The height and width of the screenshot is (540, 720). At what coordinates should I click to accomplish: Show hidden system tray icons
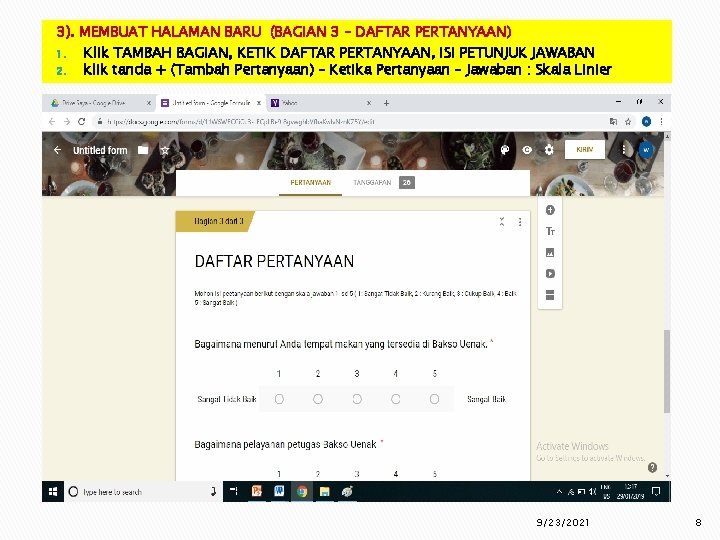559,492
